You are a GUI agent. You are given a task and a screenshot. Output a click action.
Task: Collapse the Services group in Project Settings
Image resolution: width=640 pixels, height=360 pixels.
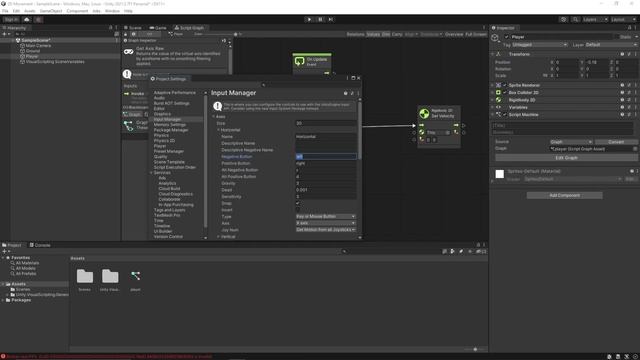(x=151, y=173)
